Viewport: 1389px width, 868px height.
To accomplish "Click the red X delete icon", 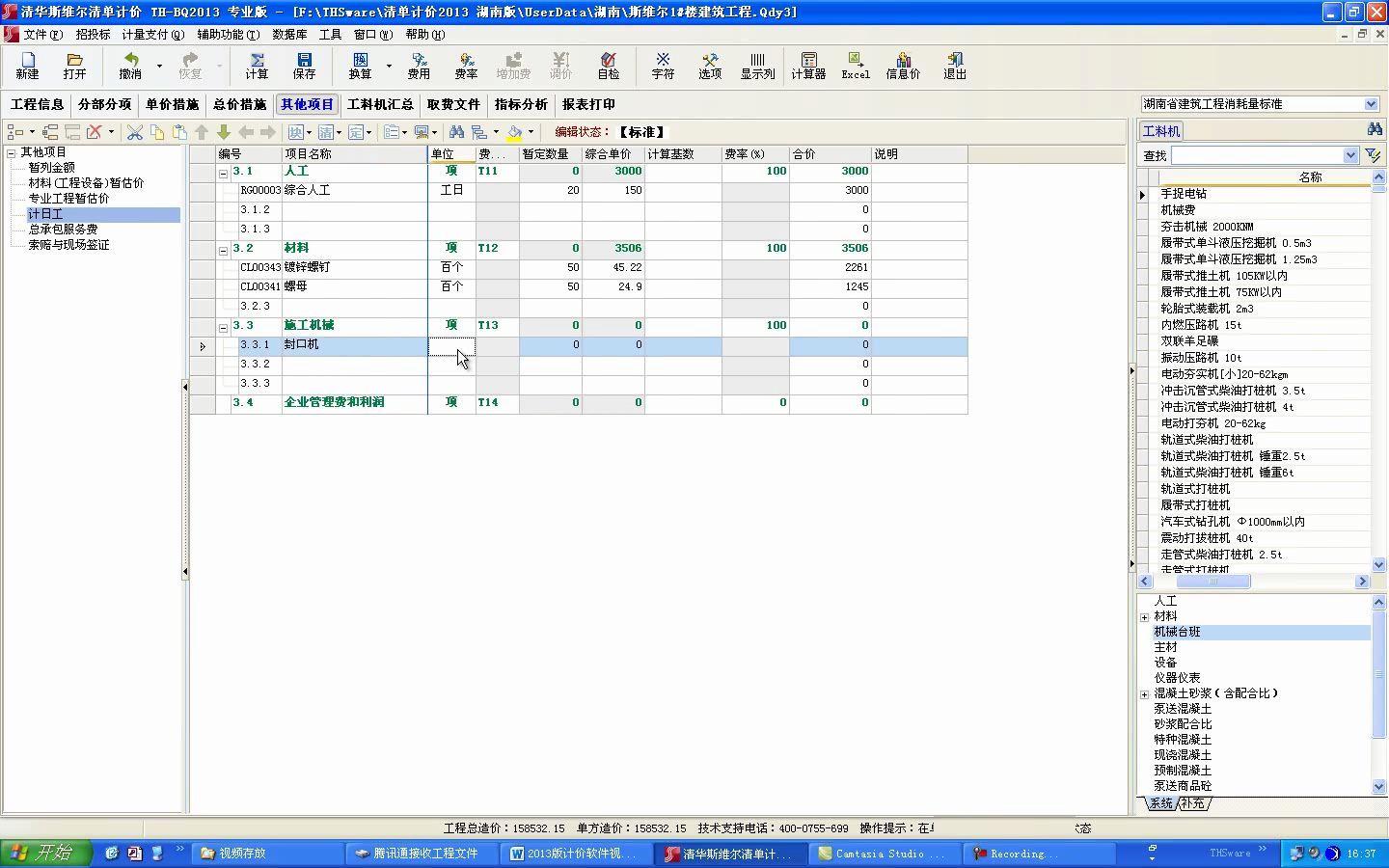I will coord(95,132).
